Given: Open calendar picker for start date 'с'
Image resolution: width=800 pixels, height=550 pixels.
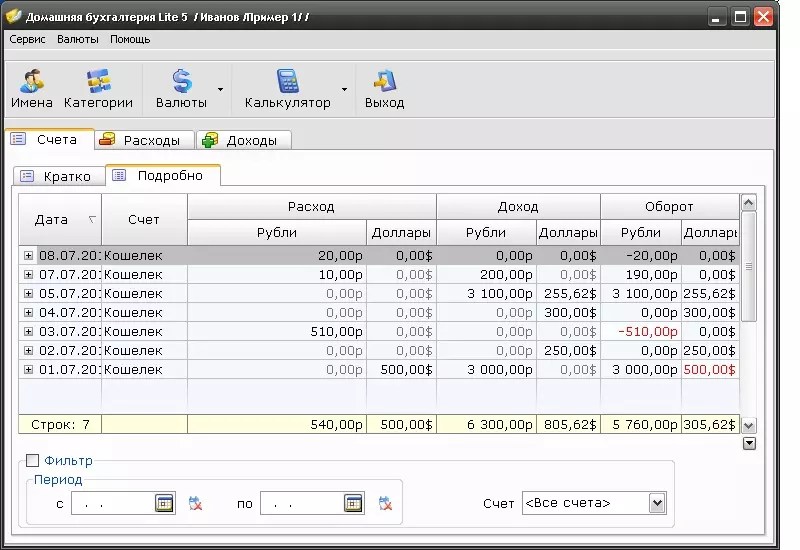Looking at the screenshot, I should pos(164,504).
